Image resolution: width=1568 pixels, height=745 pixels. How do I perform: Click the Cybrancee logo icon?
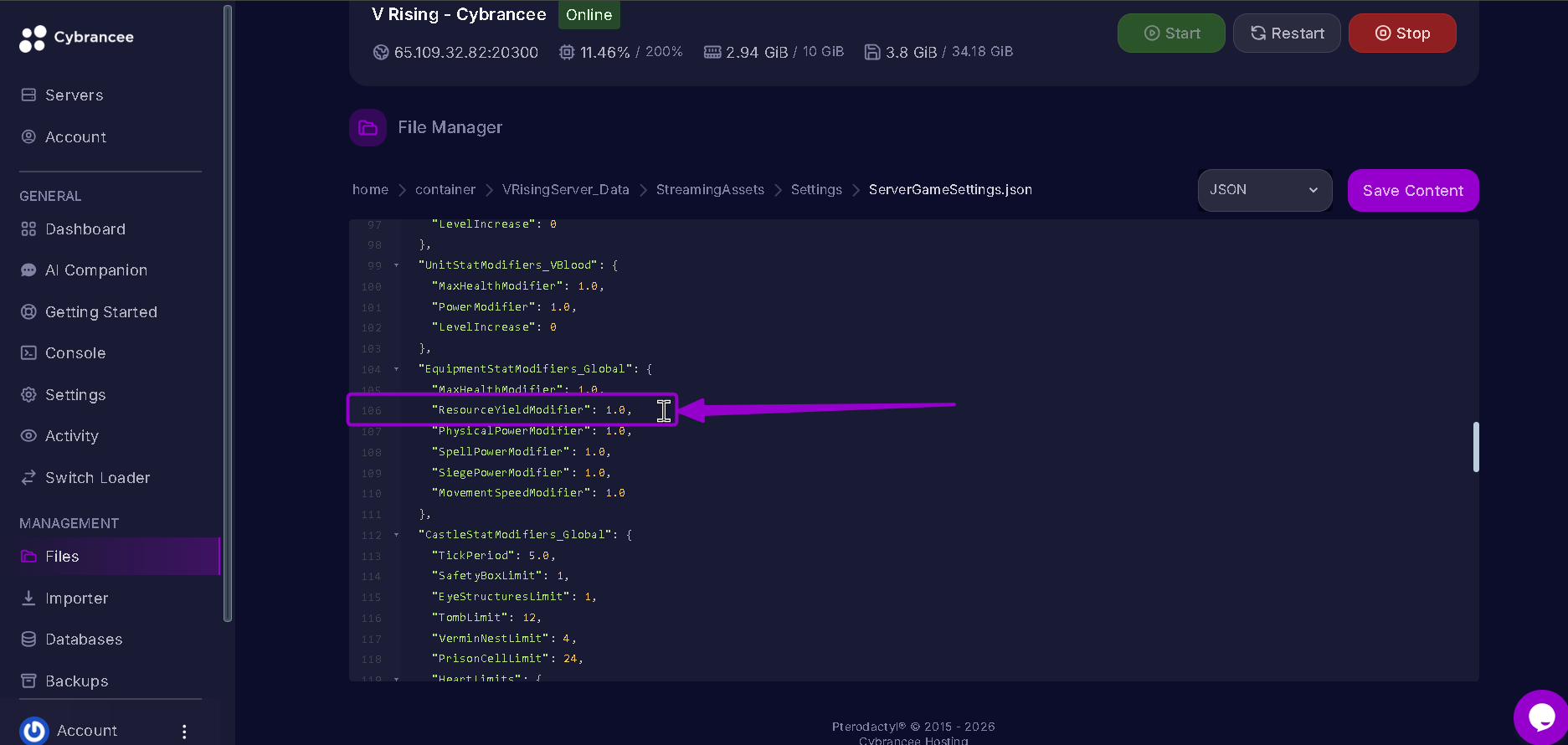(x=33, y=38)
